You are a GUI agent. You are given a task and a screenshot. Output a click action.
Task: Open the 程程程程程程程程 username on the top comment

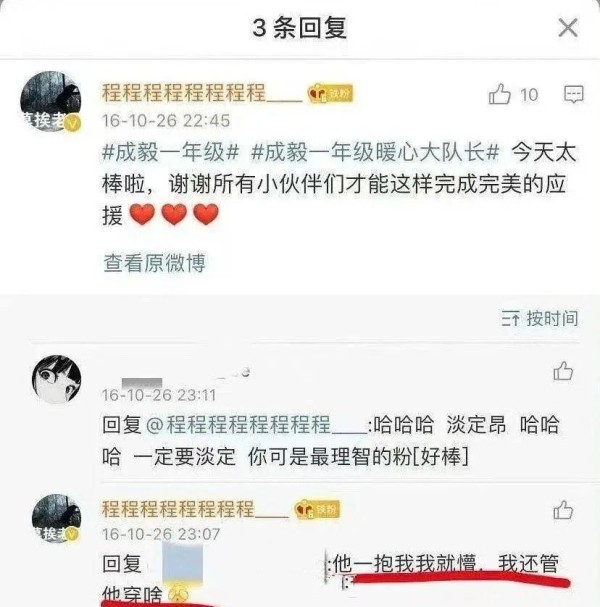[x=202, y=93]
